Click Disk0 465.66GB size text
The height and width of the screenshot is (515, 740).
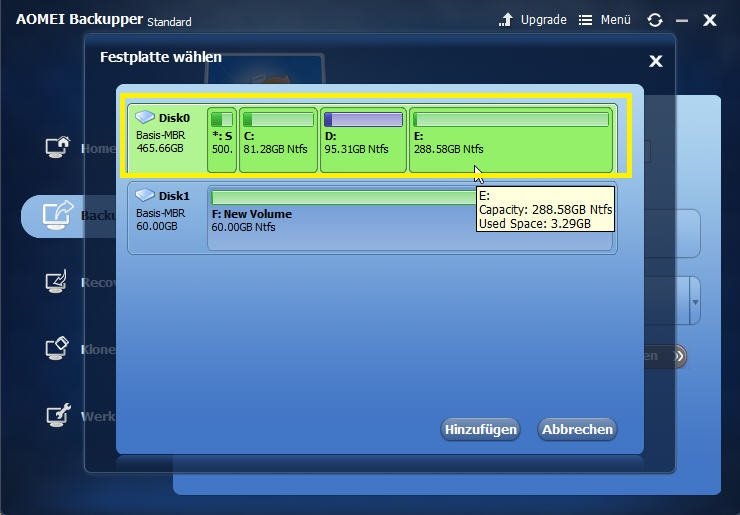click(x=160, y=148)
